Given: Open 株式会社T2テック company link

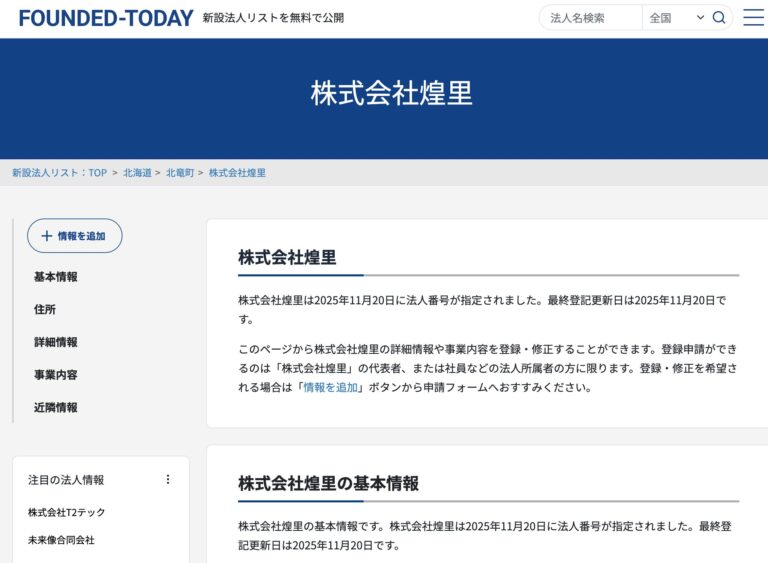Looking at the screenshot, I should pos(66,513).
